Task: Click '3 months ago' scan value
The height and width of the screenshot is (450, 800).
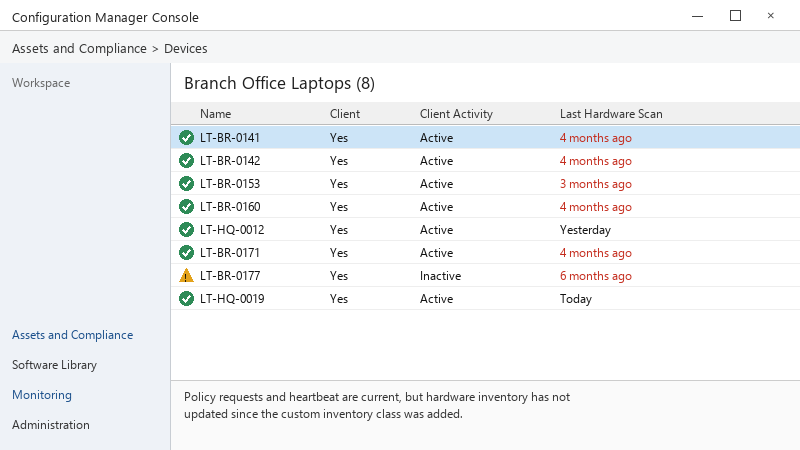Action: pyautogui.click(x=595, y=184)
